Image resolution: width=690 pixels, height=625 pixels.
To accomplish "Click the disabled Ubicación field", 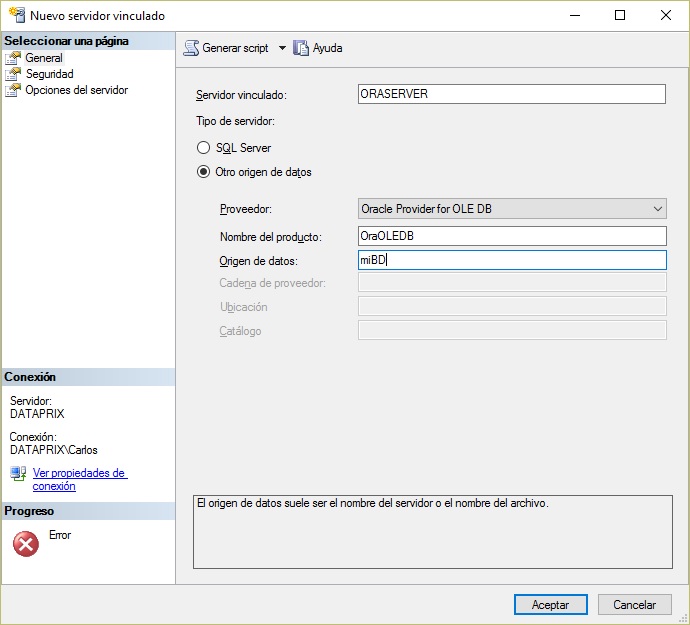I will click(512, 306).
